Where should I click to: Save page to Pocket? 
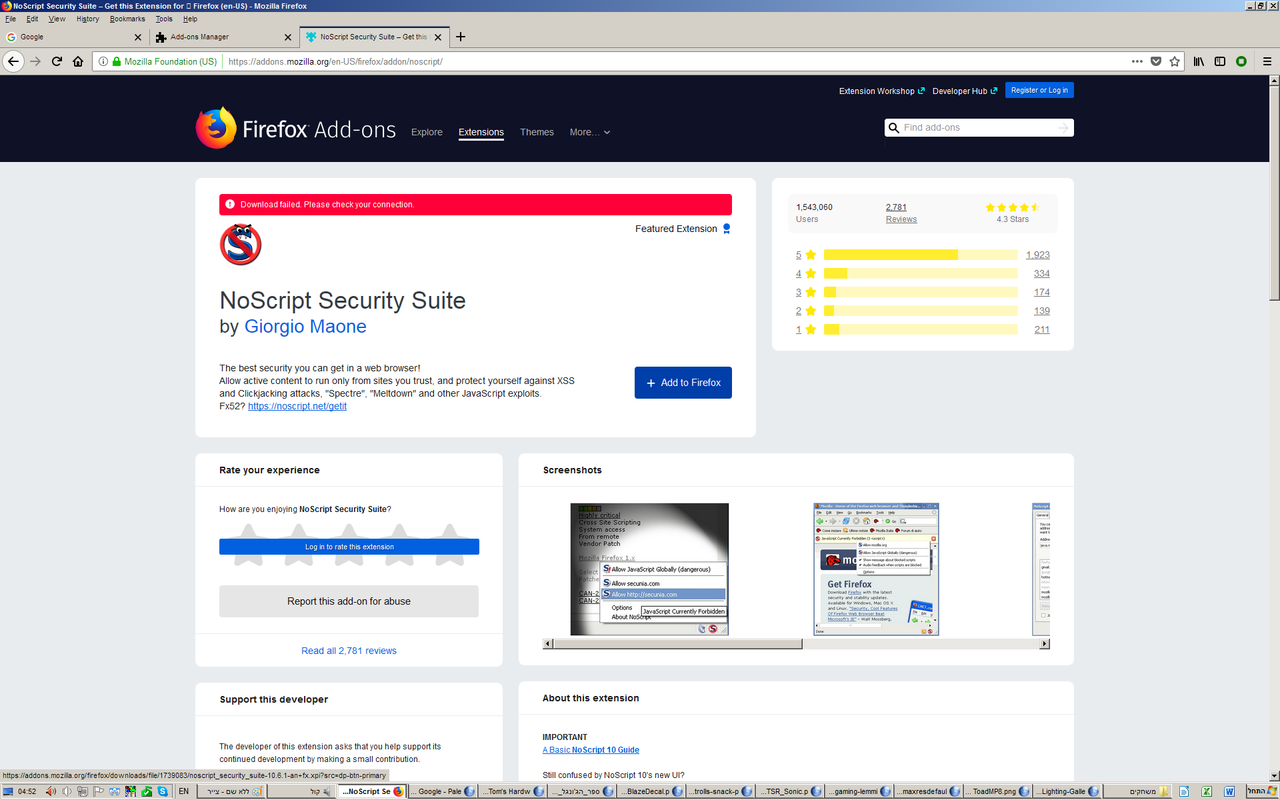pos(1156,61)
